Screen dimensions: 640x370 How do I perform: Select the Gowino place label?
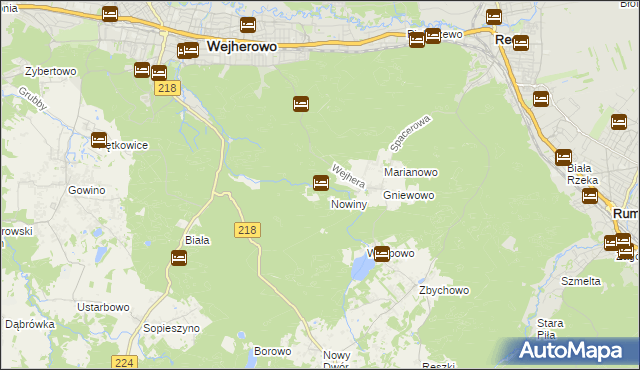pos(87,190)
